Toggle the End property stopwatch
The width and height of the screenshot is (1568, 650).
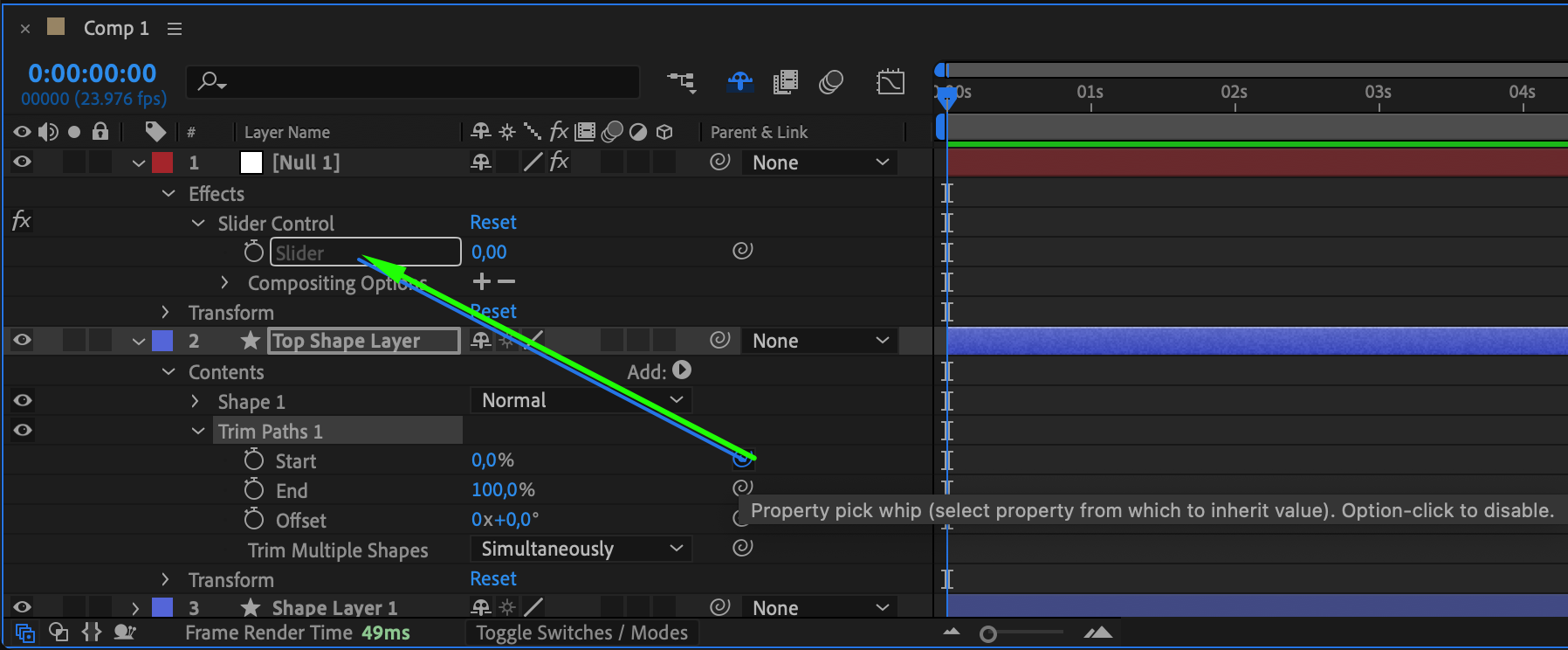point(253,489)
